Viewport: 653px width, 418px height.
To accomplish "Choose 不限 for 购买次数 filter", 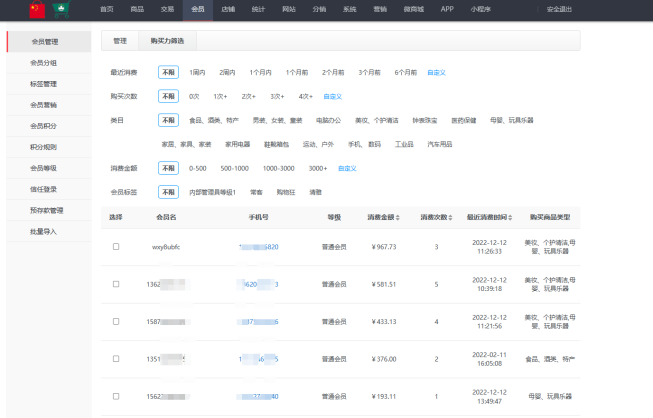I will (168, 96).
